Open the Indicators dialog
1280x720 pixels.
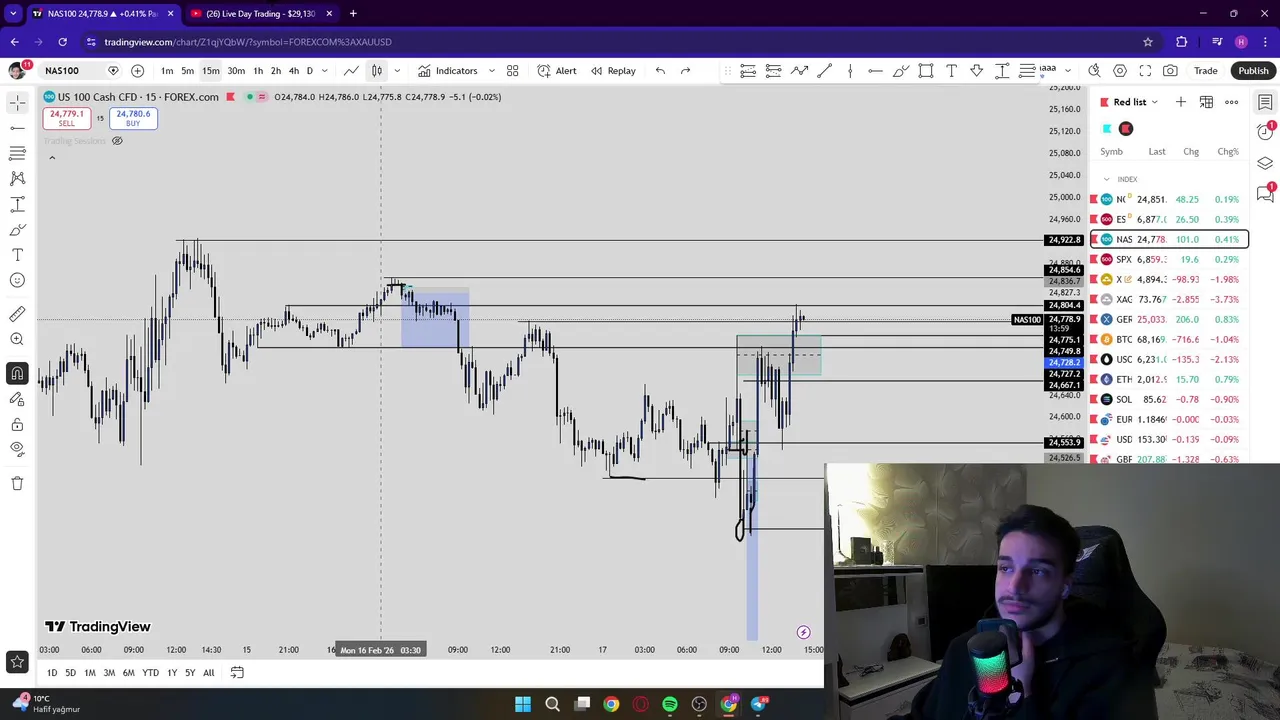click(447, 71)
